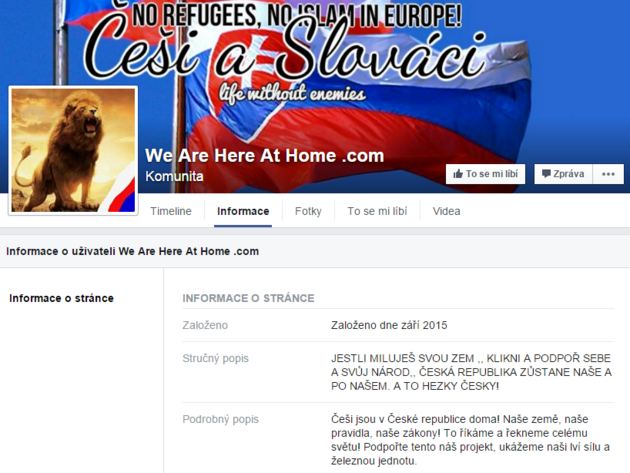Click the Komunita category label
Image resolution: width=630 pixels, height=473 pixels.
coord(174,176)
